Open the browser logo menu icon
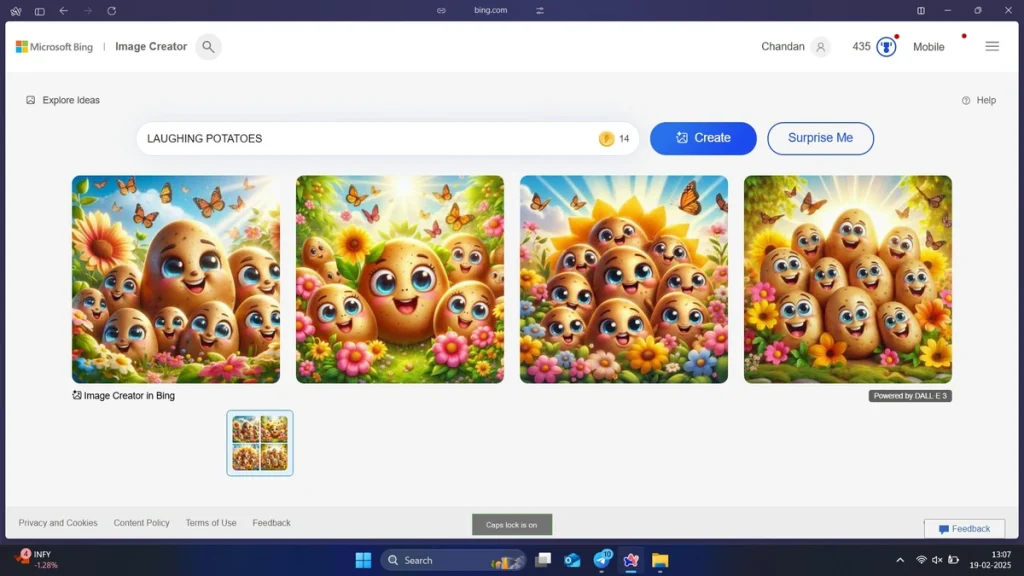The height and width of the screenshot is (576, 1024). [16, 11]
